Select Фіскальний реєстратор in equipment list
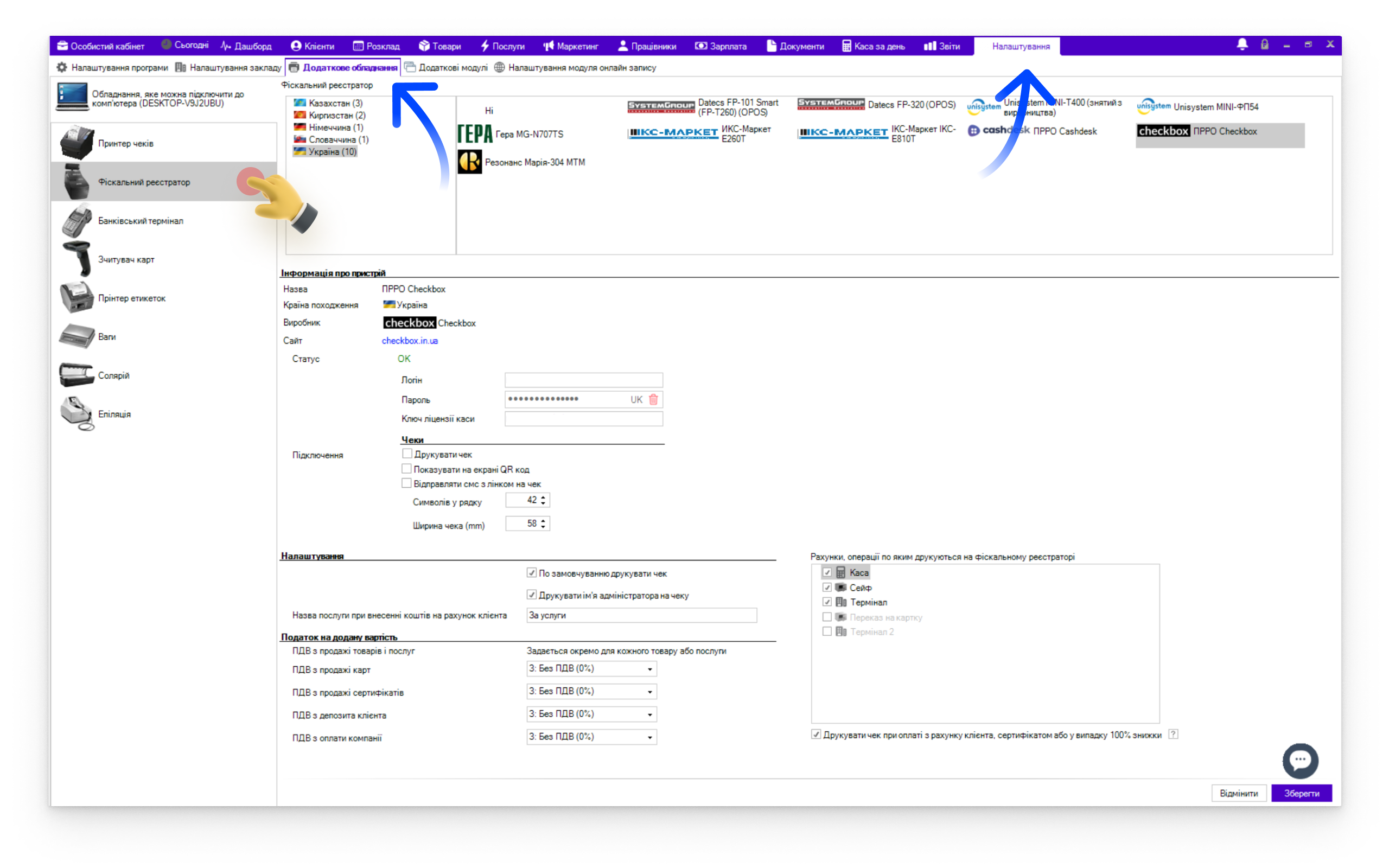The width and height of the screenshot is (1389, 868). pos(164,182)
